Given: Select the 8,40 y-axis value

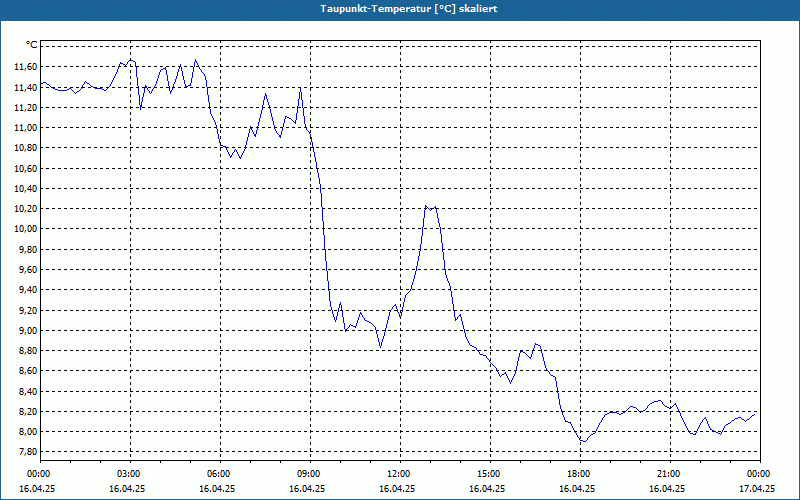Looking at the screenshot, I should [x=29, y=391].
